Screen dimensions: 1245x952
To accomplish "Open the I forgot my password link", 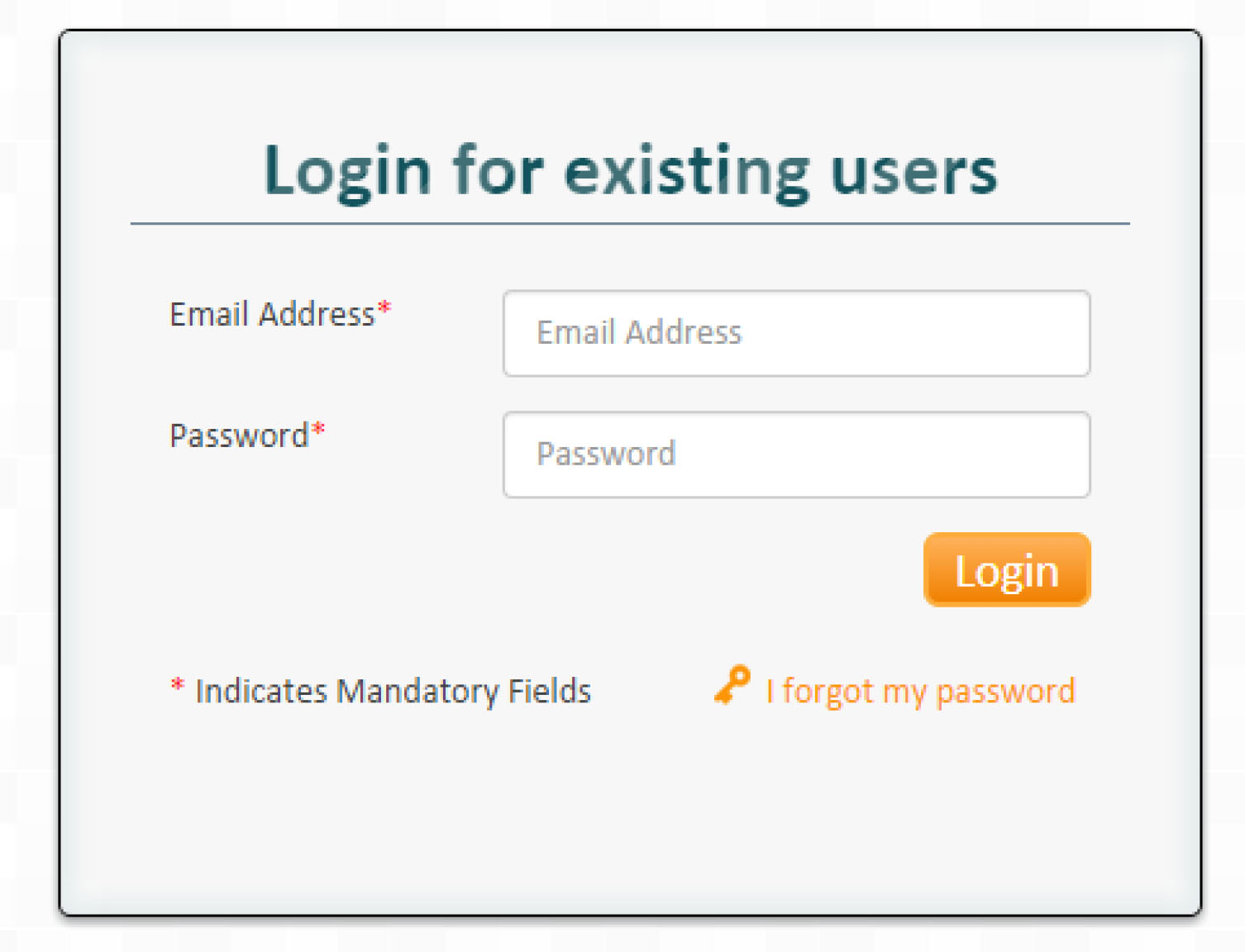I will (x=920, y=691).
